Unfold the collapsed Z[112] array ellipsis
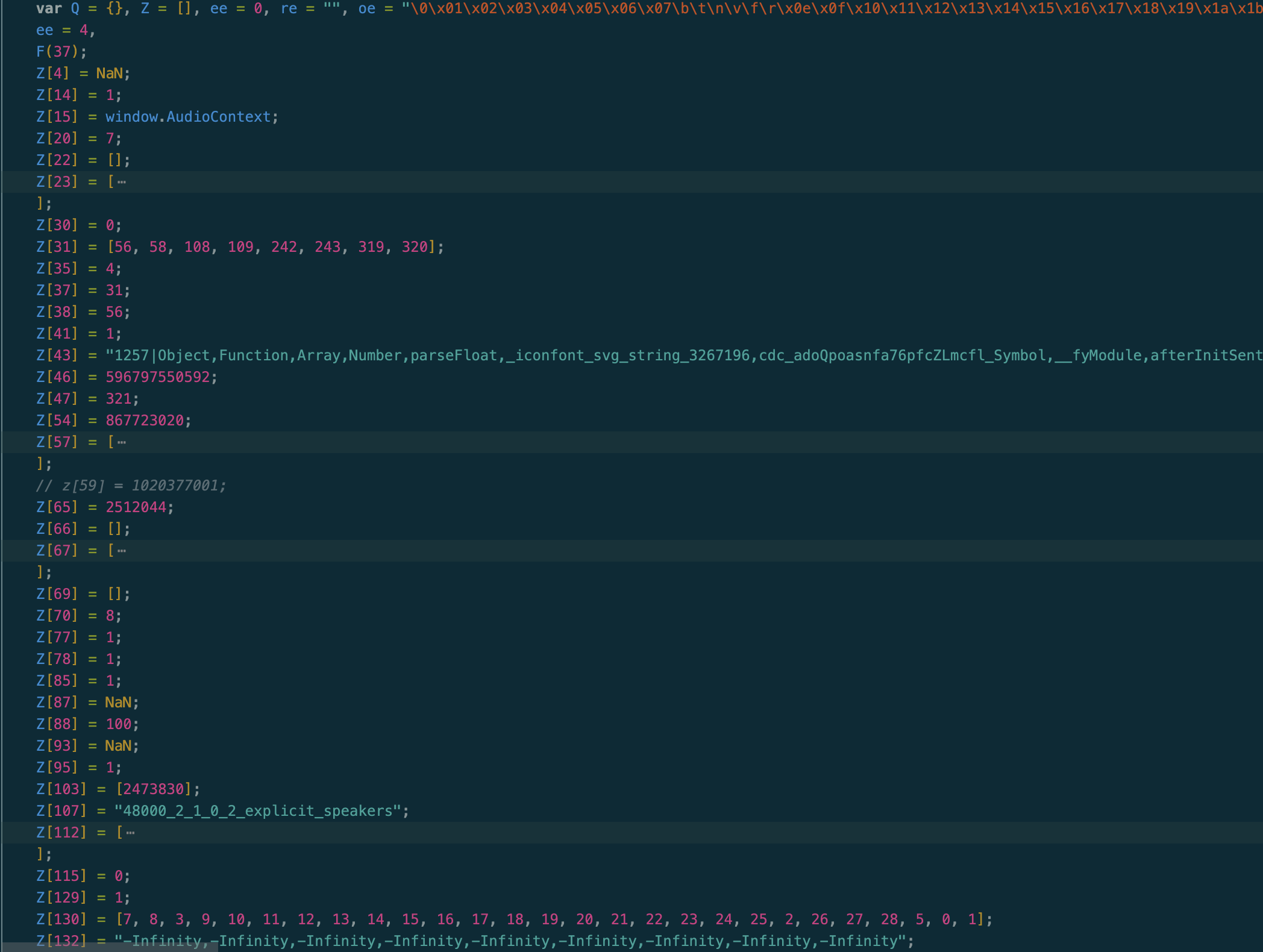1263x952 pixels. click(130, 833)
